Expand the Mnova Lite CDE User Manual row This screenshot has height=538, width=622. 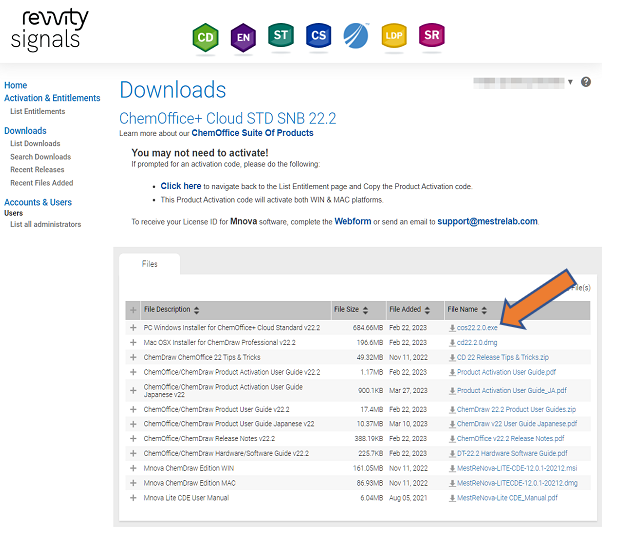[133, 498]
